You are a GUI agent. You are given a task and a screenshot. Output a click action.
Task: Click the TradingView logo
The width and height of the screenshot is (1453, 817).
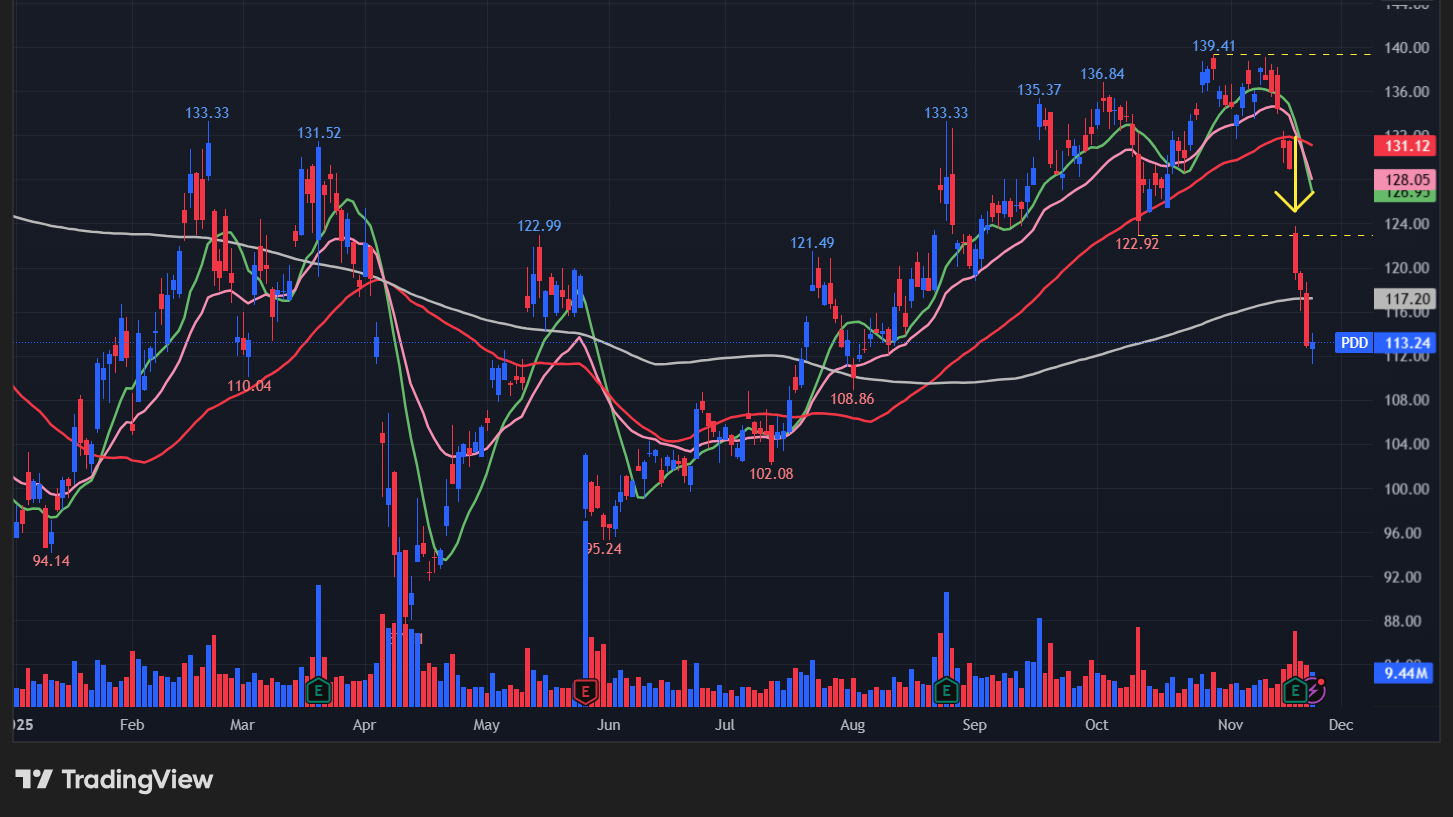click(x=114, y=779)
